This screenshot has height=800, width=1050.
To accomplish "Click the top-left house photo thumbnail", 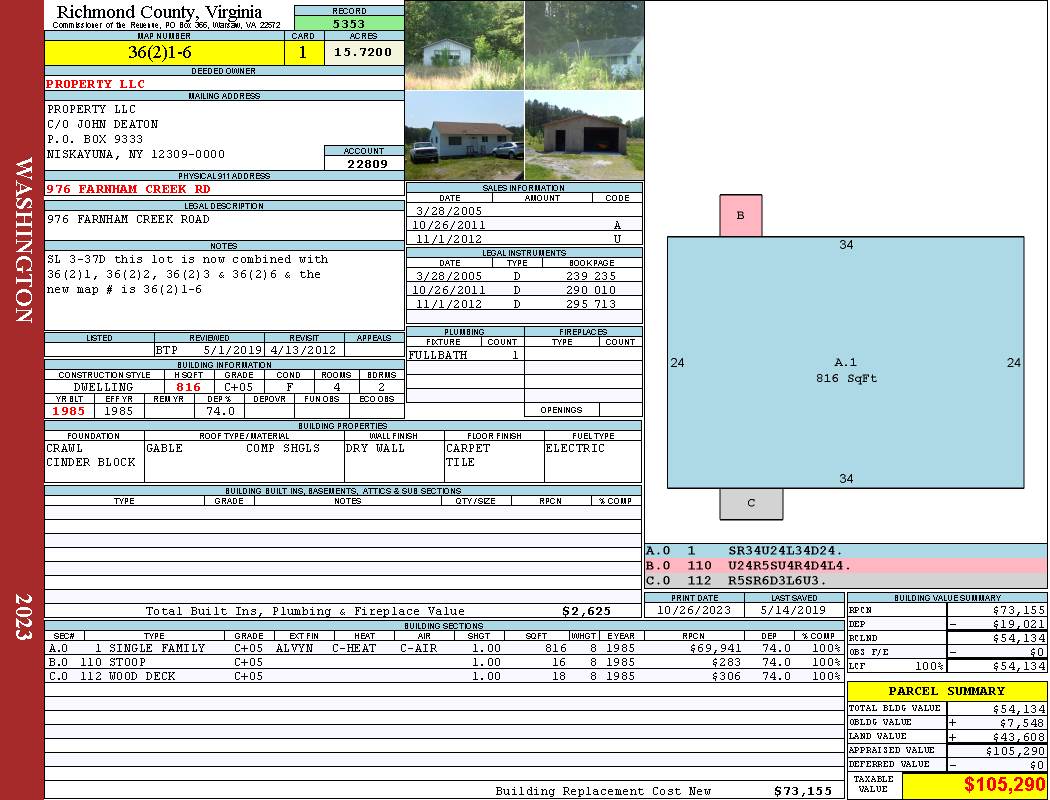I will [x=464, y=46].
